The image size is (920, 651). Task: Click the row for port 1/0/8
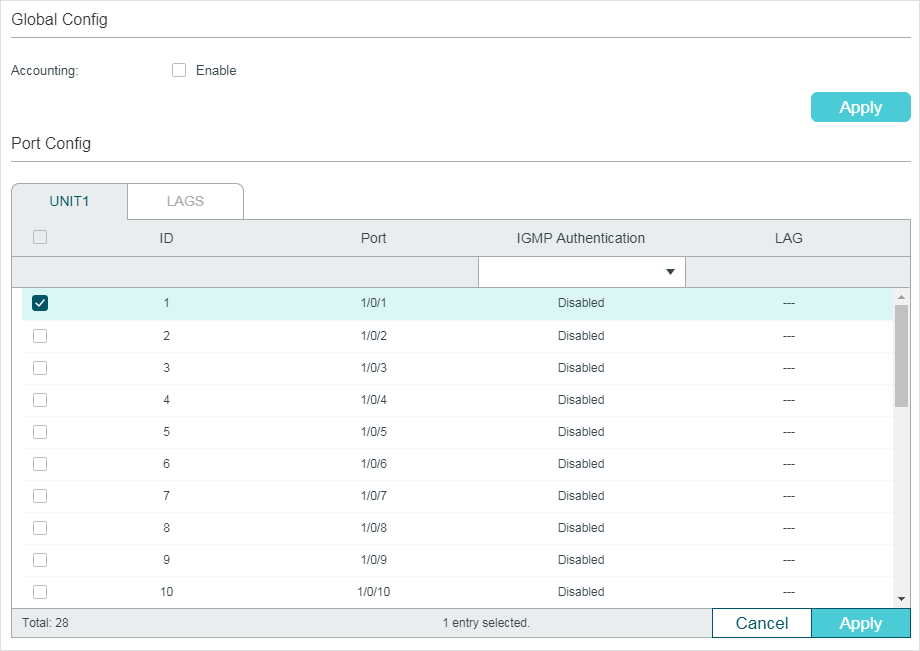[x=373, y=528]
